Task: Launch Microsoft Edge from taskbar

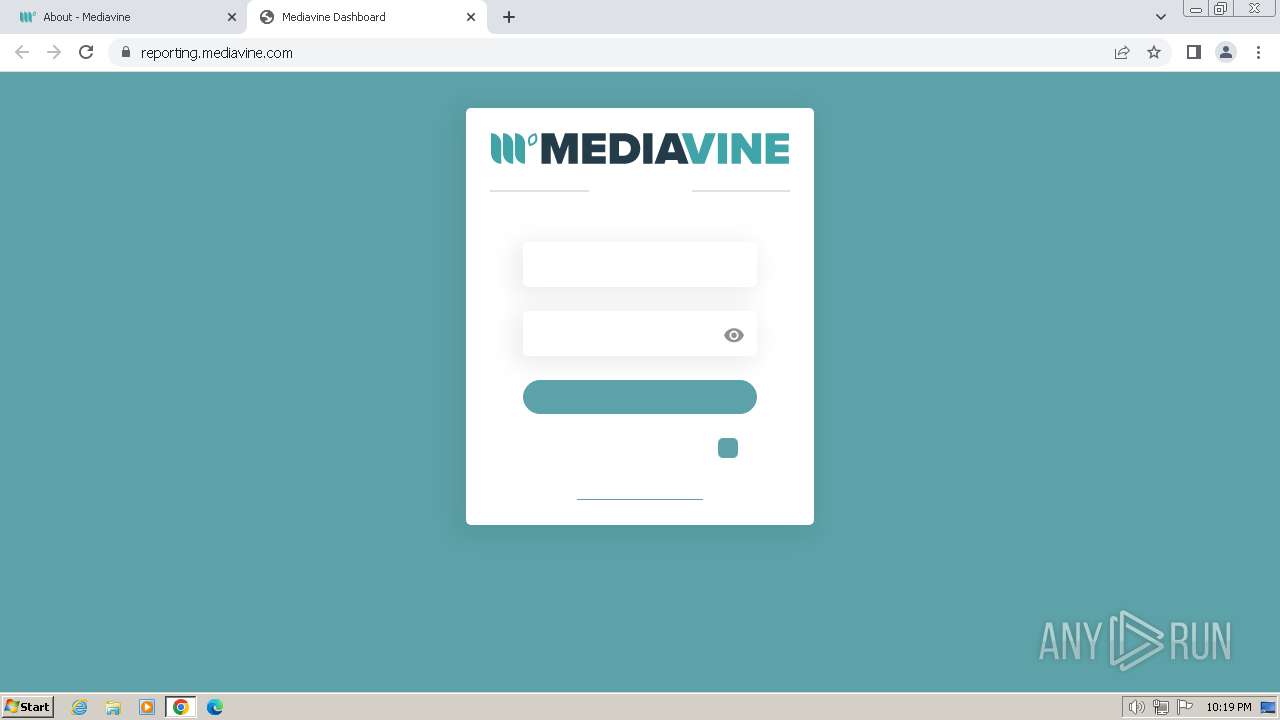Action: (215, 707)
